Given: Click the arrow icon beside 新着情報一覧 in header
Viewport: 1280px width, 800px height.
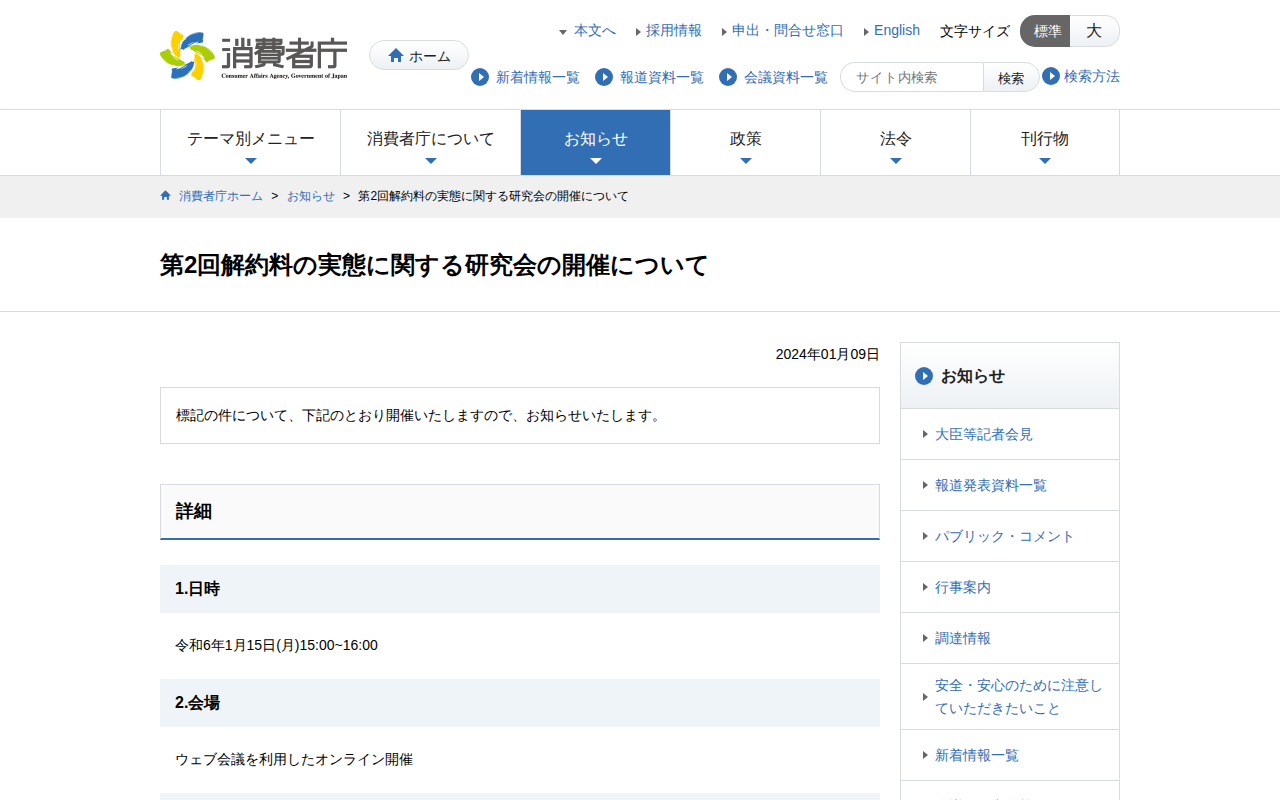Looking at the screenshot, I should [480, 77].
